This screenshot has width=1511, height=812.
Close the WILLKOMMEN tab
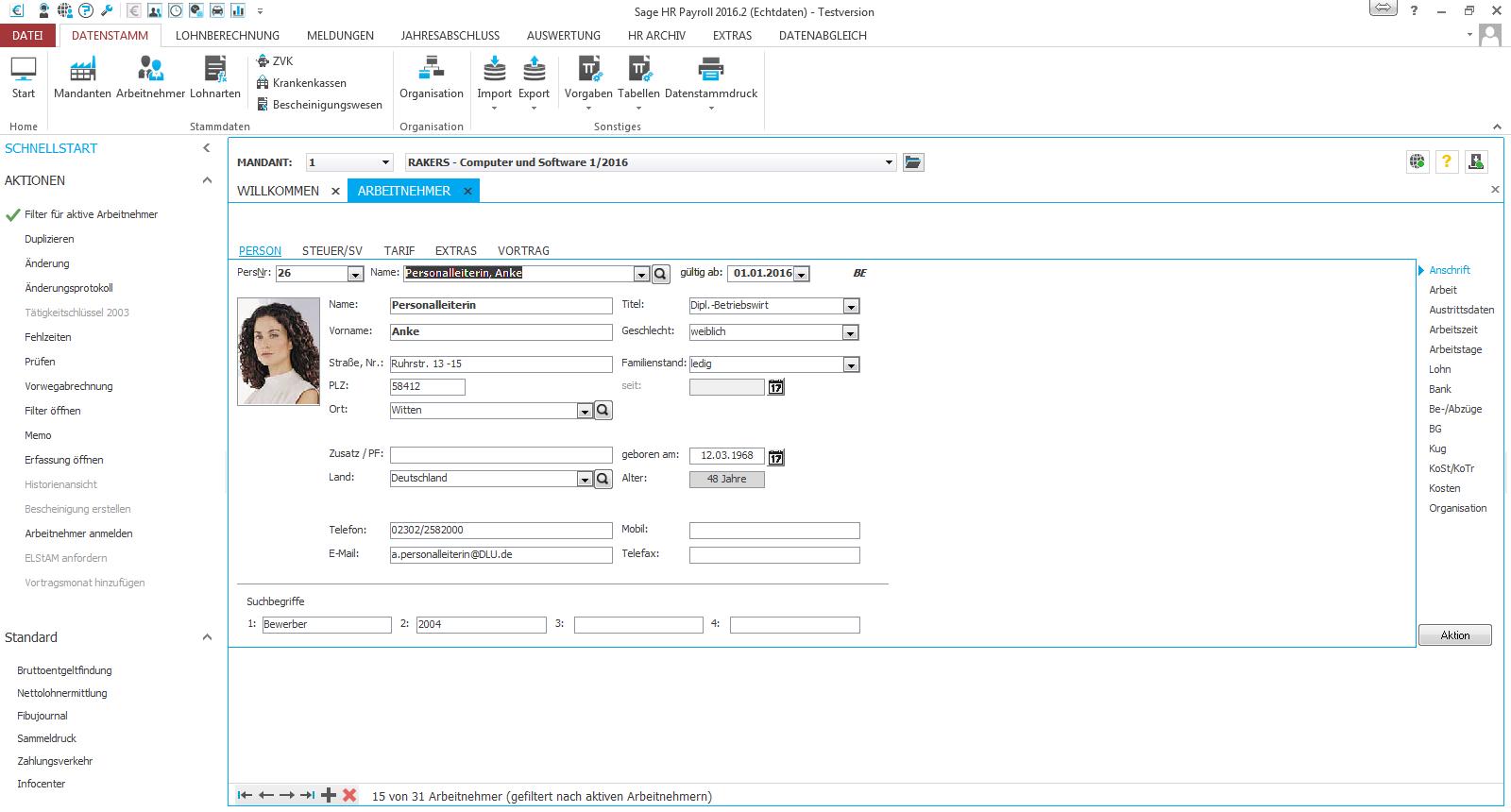point(335,191)
